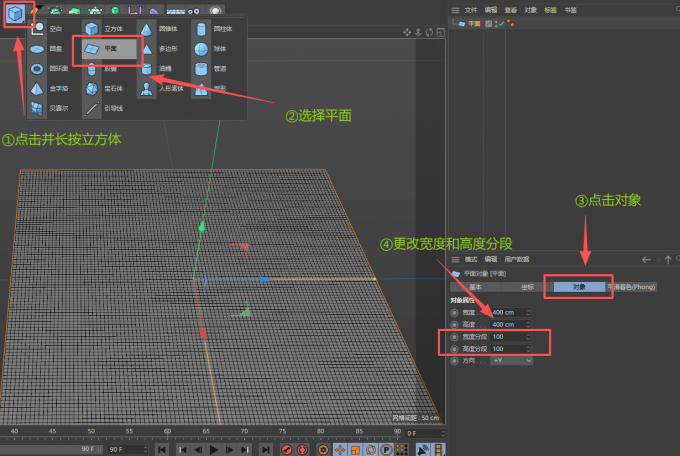This screenshot has width=680, height=456.
Task: Toggle the 平面 object's visibility dots
Action: [497, 23]
